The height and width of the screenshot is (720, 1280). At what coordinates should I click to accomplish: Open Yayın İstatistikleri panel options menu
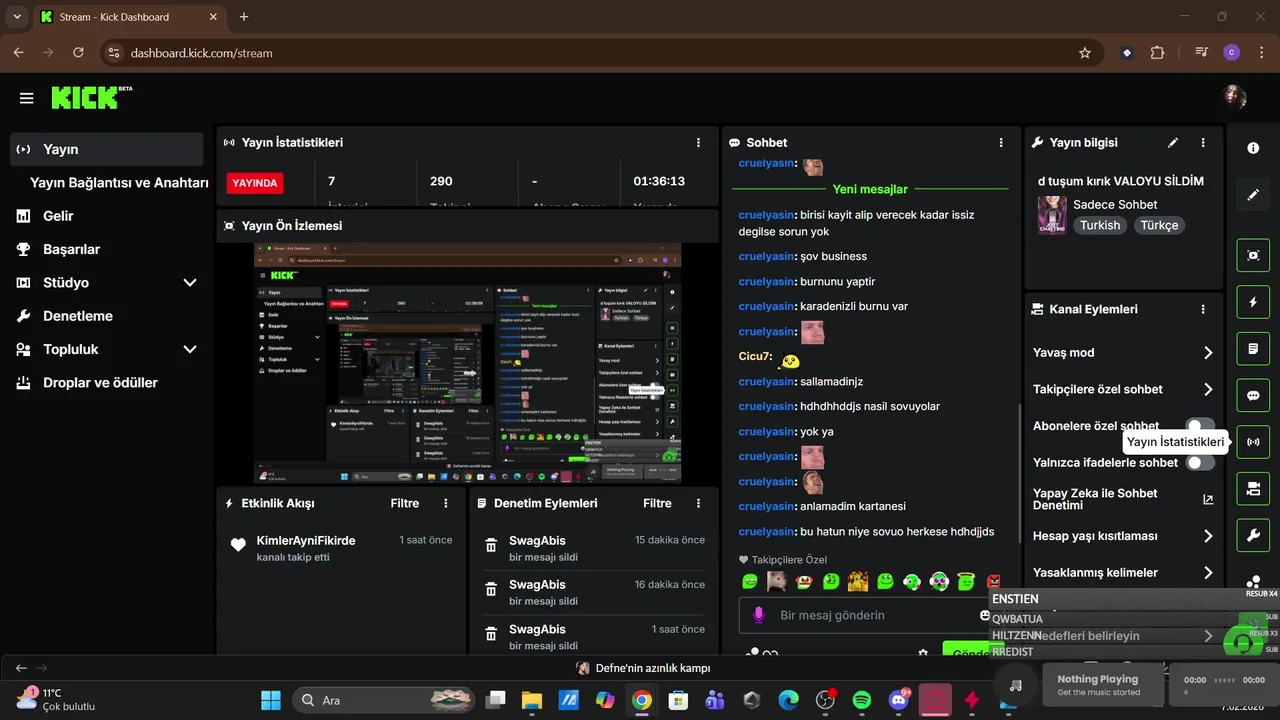point(698,143)
